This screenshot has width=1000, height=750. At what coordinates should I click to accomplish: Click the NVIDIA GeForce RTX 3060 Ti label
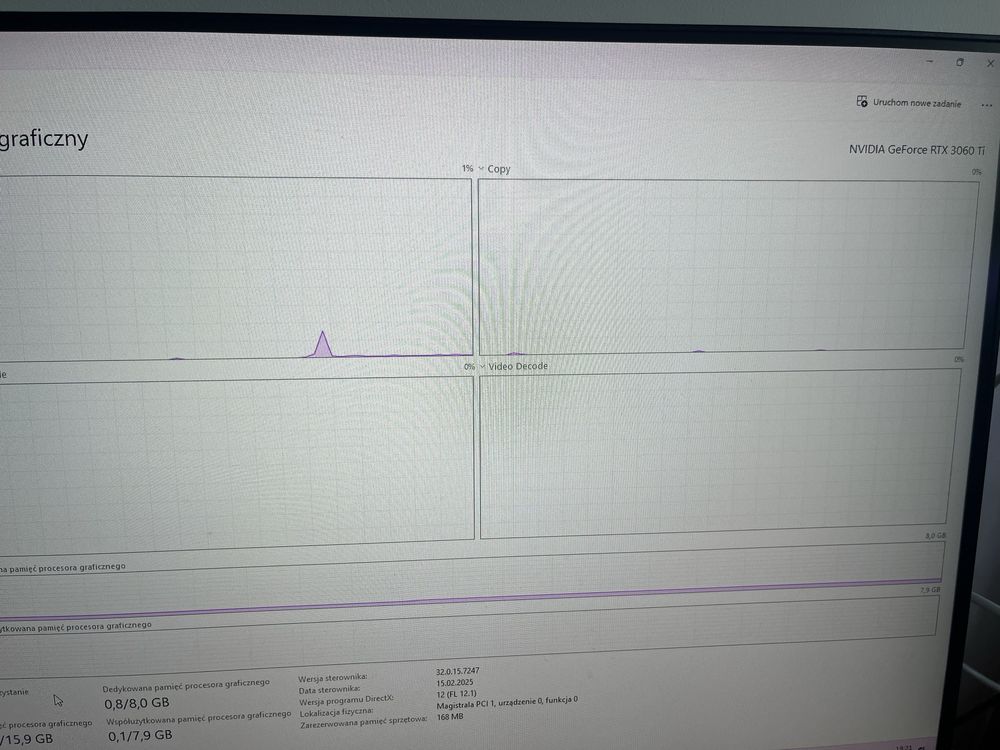click(x=916, y=150)
